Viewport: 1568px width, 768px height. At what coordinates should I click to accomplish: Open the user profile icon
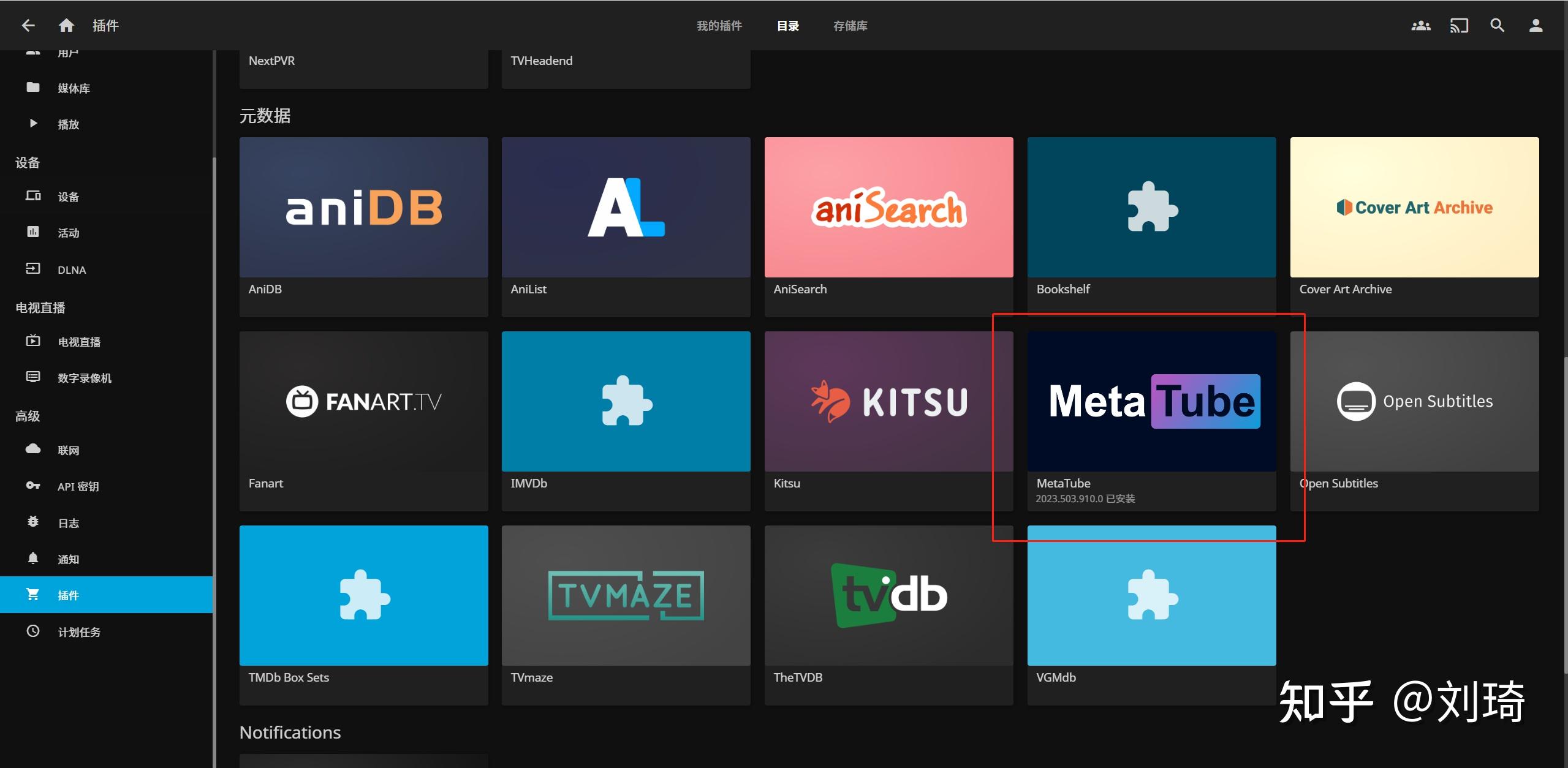pyautogui.click(x=1535, y=26)
